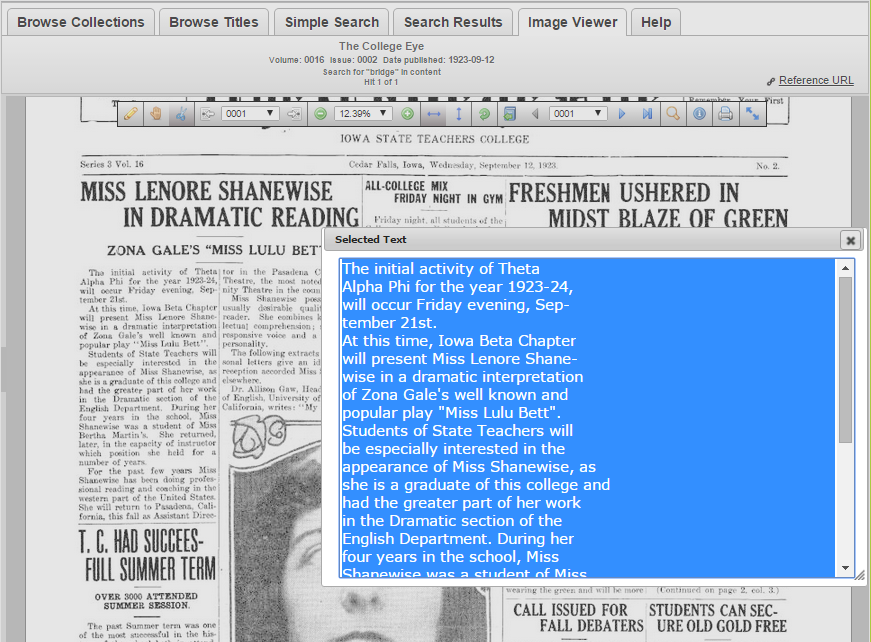Toggle full screen view

(x=752, y=114)
